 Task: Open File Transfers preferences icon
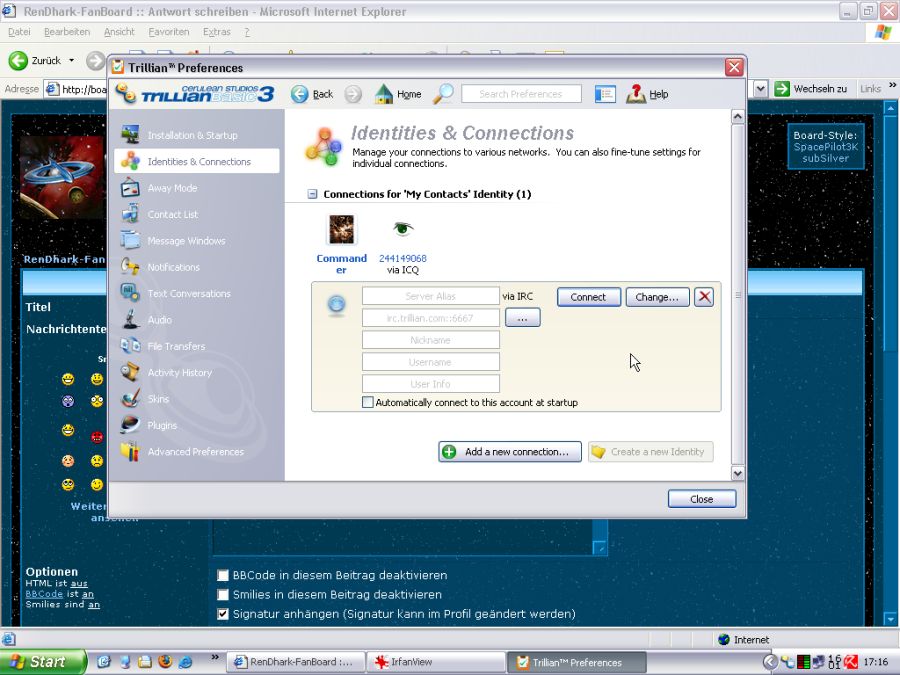pyautogui.click(x=130, y=346)
